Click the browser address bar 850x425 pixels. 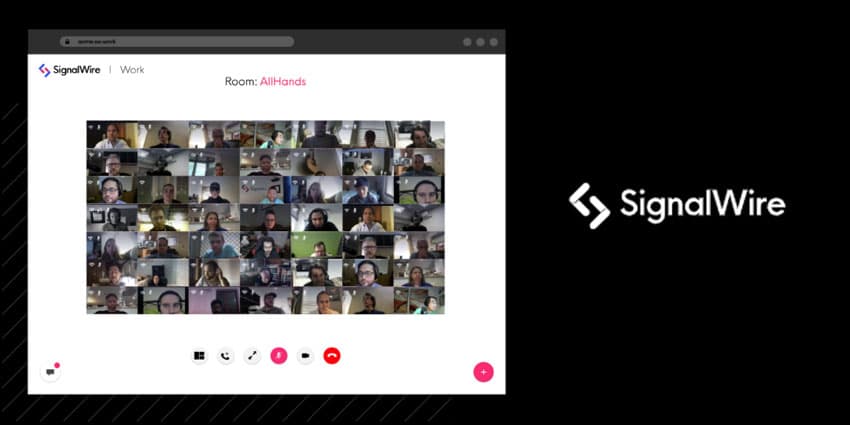point(177,42)
